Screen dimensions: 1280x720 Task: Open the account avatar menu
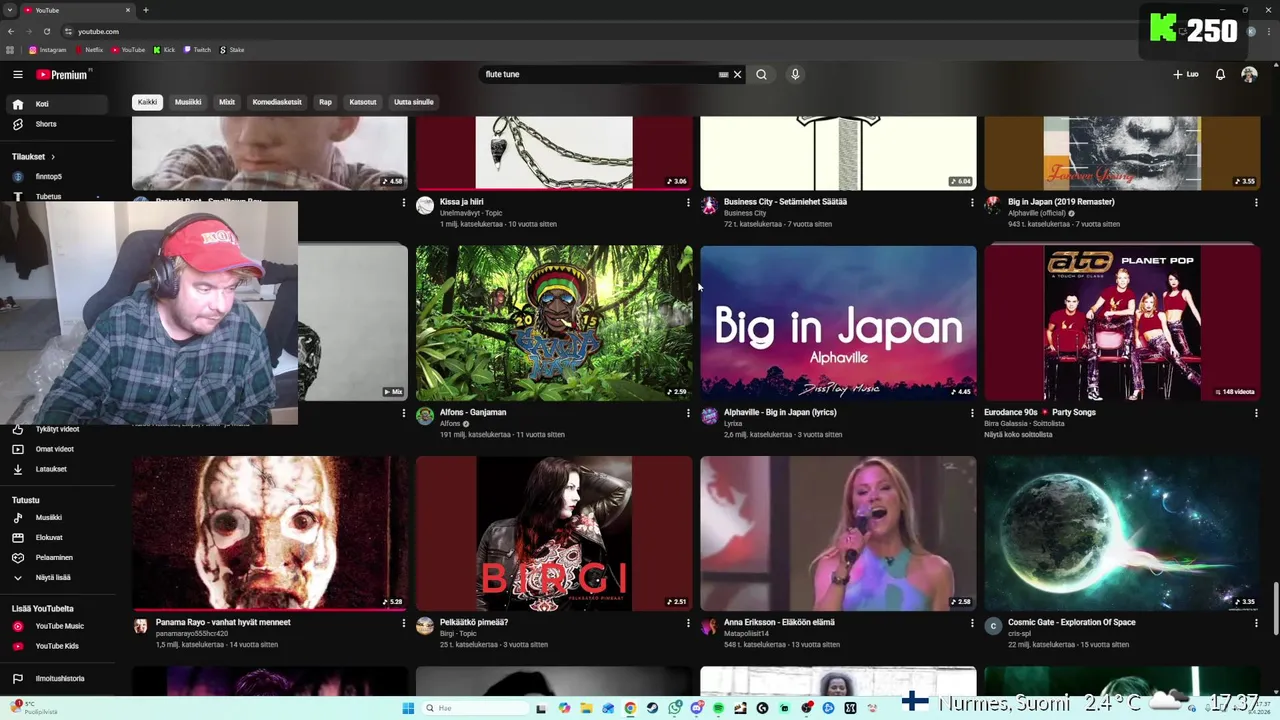(x=1249, y=74)
